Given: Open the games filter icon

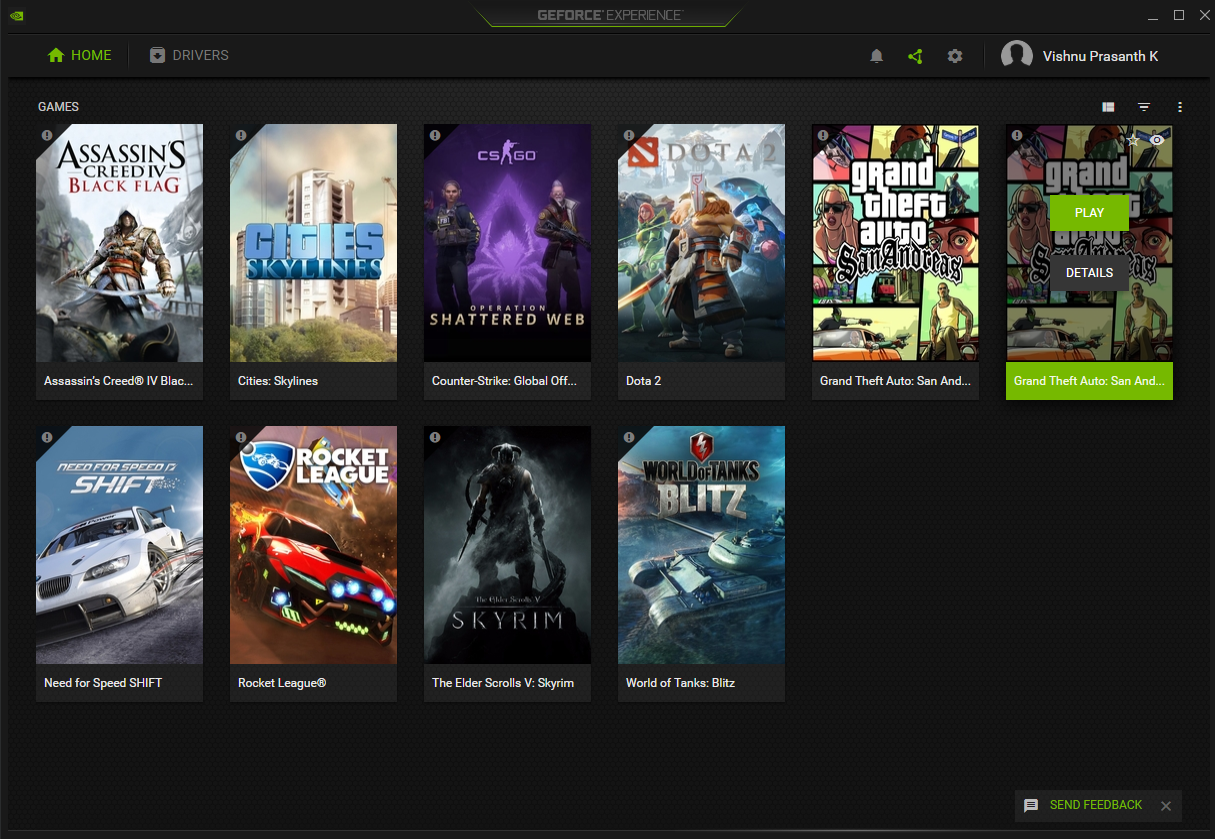Looking at the screenshot, I should tap(1144, 107).
